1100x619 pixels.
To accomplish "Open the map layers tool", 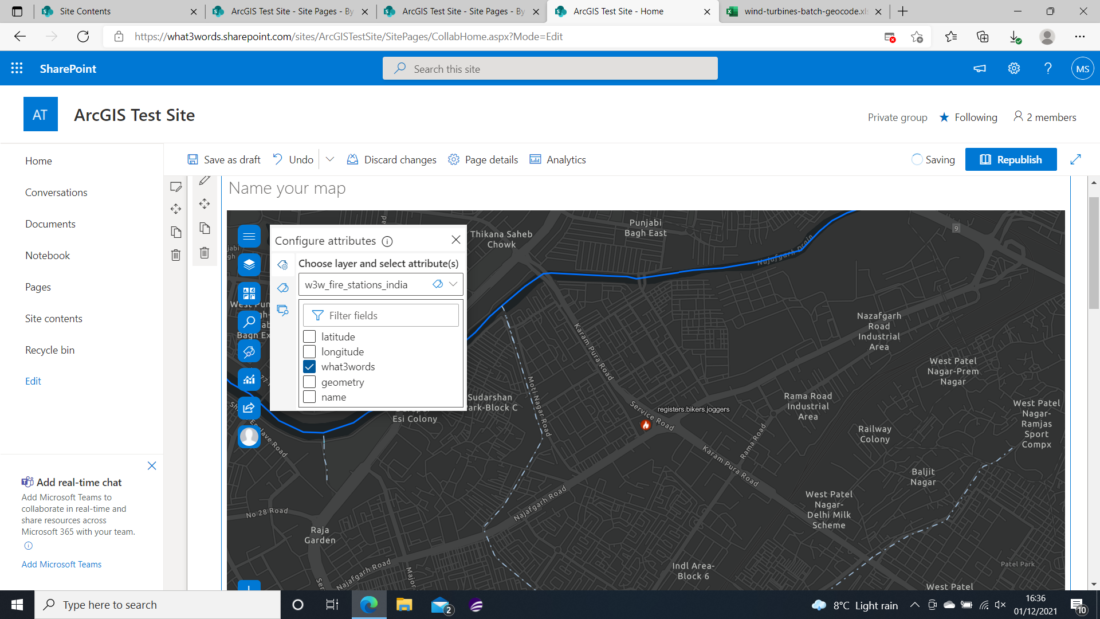I will [249, 265].
